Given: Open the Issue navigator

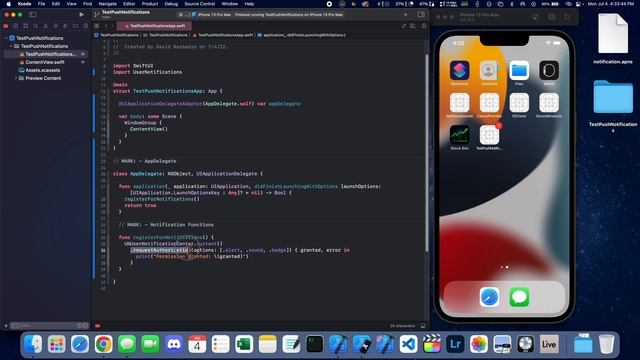Looking at the screenshot, I should point(45,26).
